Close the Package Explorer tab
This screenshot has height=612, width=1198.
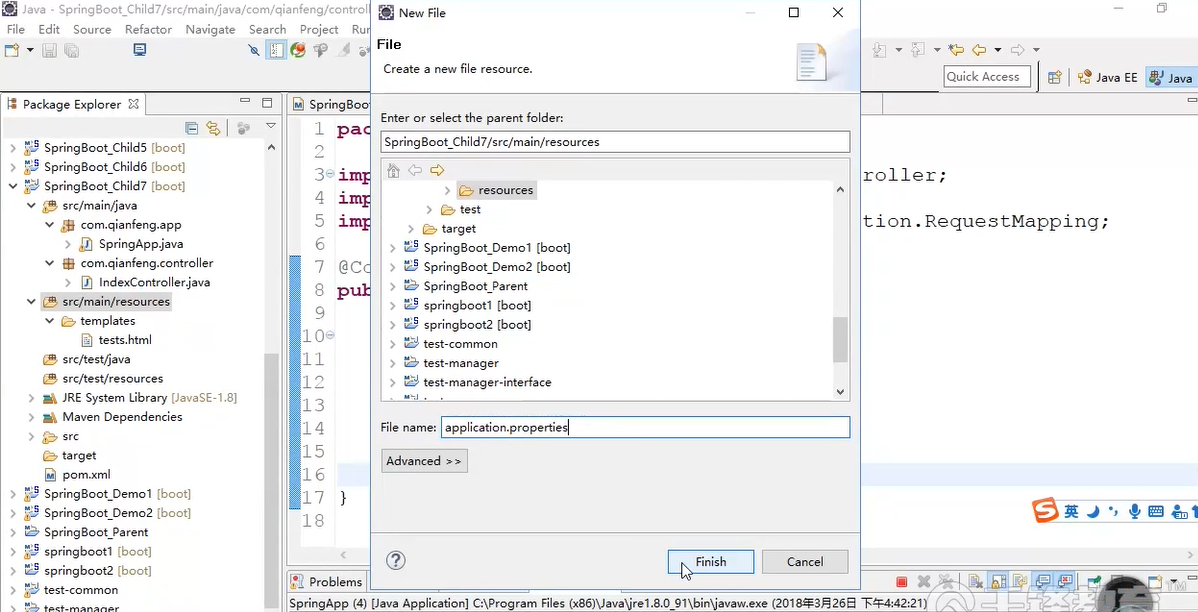pyautogui.click(x=133, y=104)
